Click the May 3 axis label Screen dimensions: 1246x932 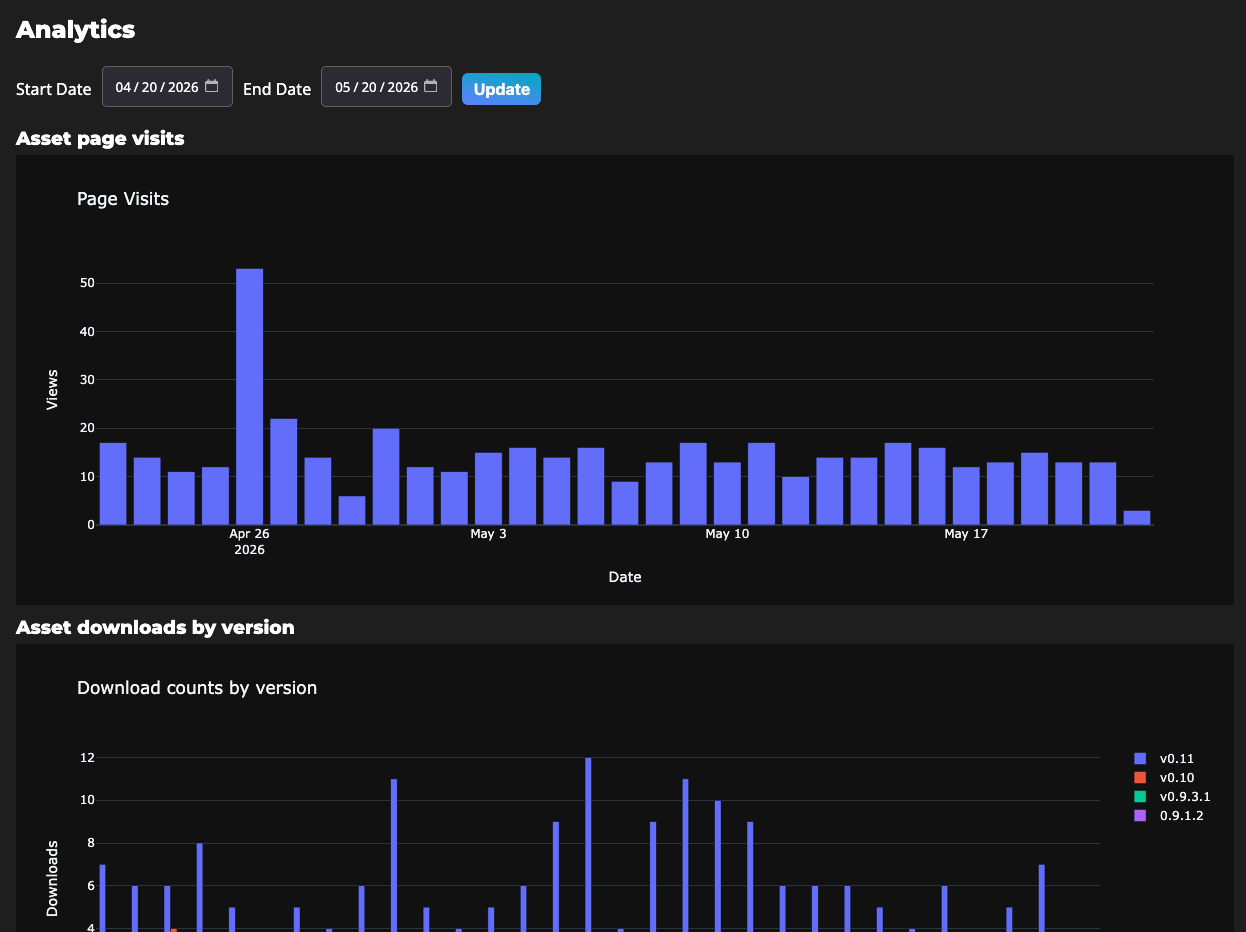pos(488,534)
